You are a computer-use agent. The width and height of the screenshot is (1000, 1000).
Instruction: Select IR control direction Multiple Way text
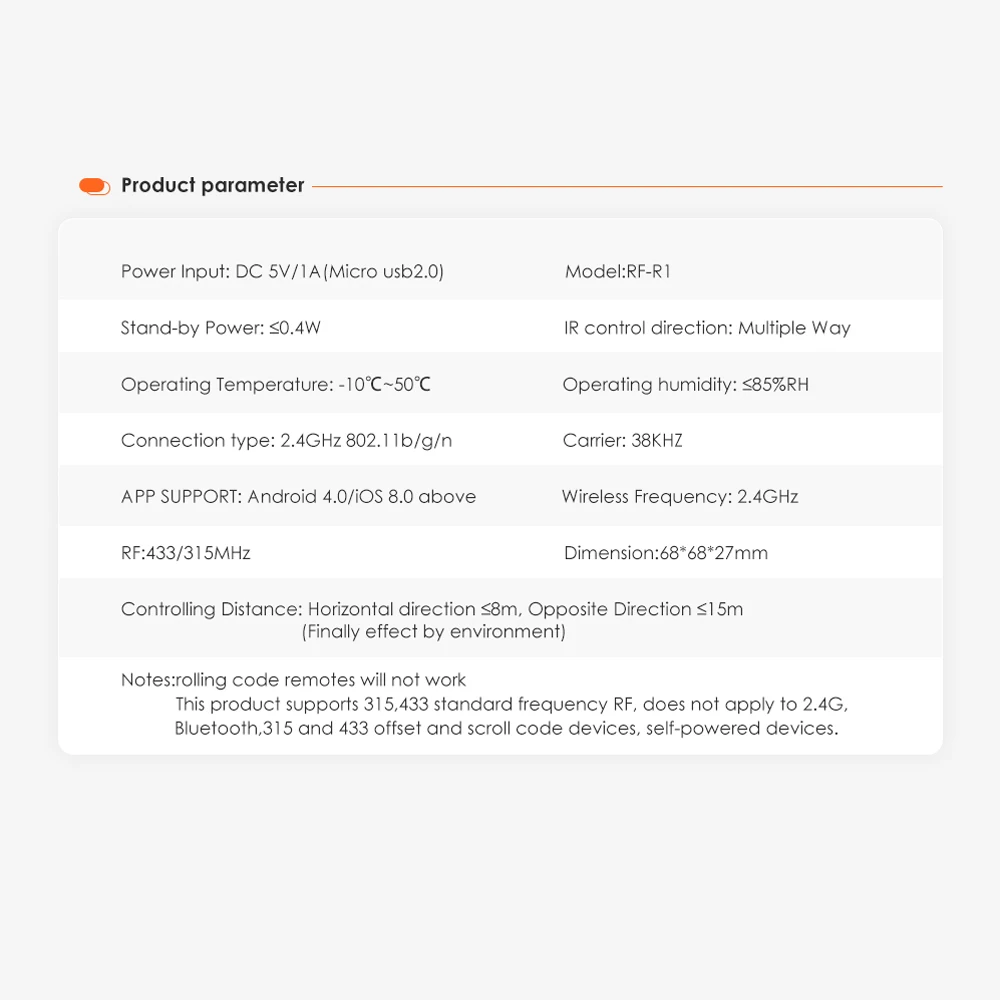click(x=707, y=328)
